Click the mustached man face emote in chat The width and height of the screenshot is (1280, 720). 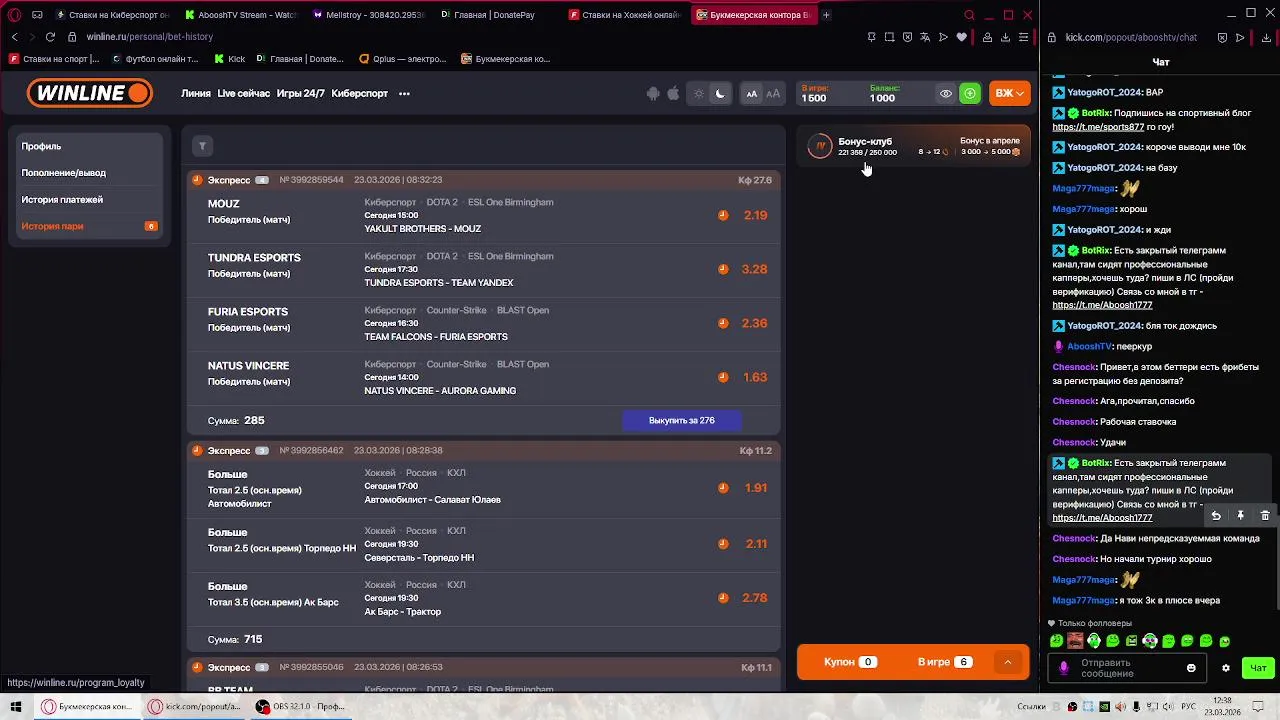click(x=1075, y=641)
